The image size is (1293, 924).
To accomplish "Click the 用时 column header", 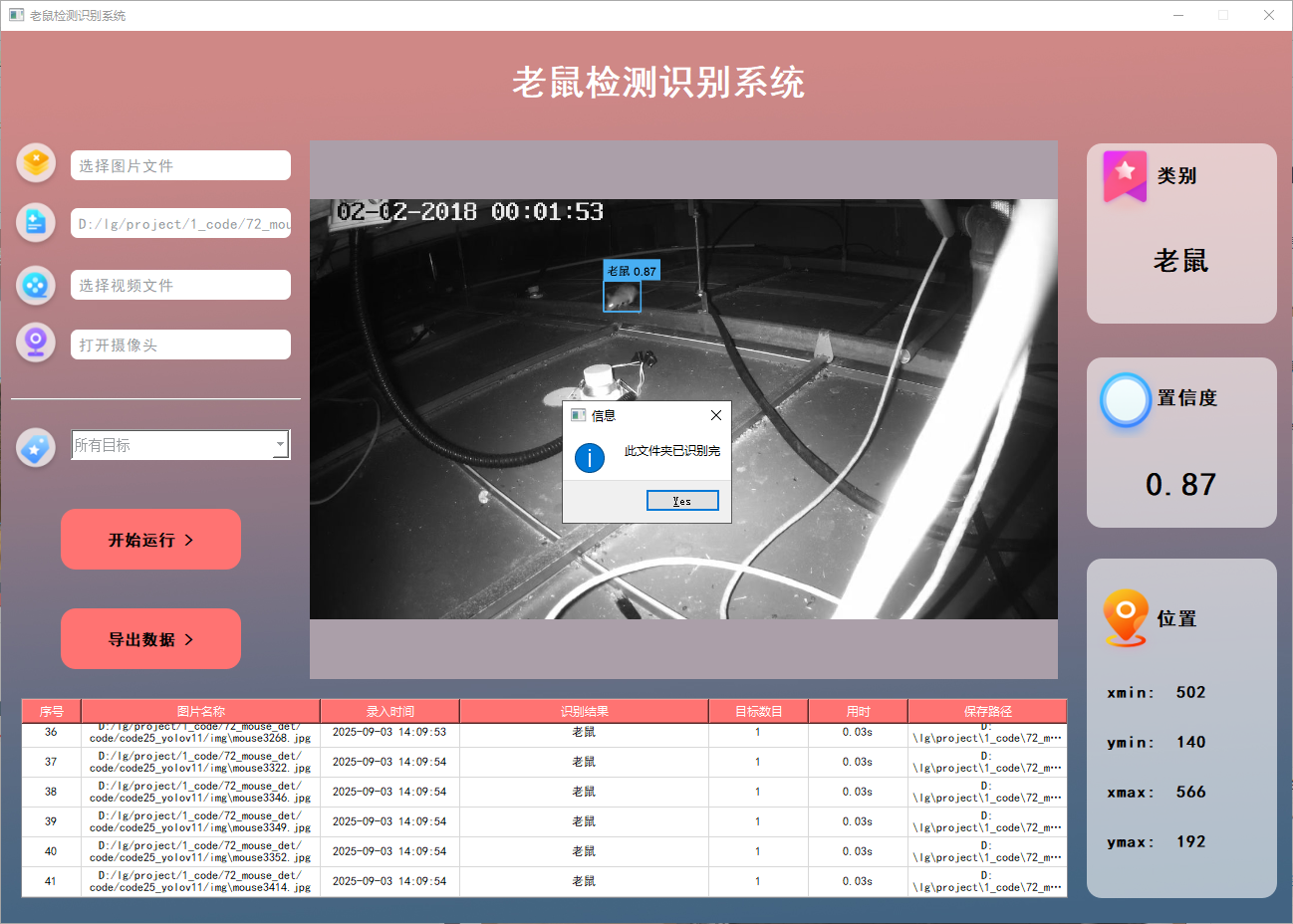I will pyautogui.click(x=859, y=711).
